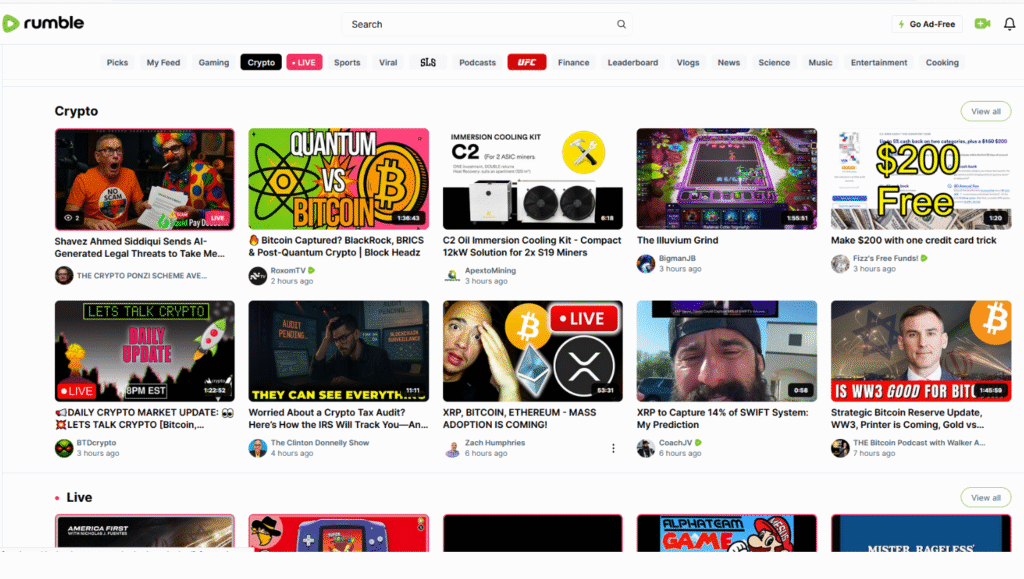Open the Immersion Cooling Kit C2 thumbnail
Viewport: 1024px width, 579px height.
pos(532,179)
